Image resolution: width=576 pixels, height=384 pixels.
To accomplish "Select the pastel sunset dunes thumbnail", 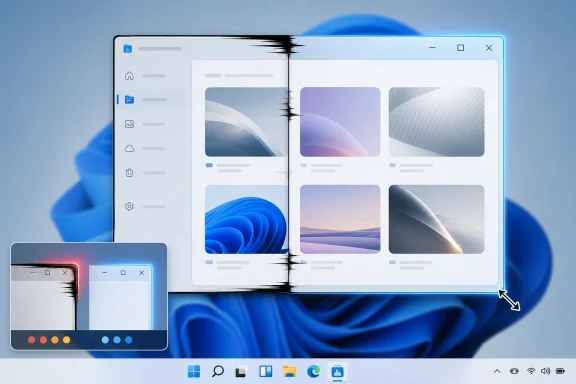I will 340,219.
